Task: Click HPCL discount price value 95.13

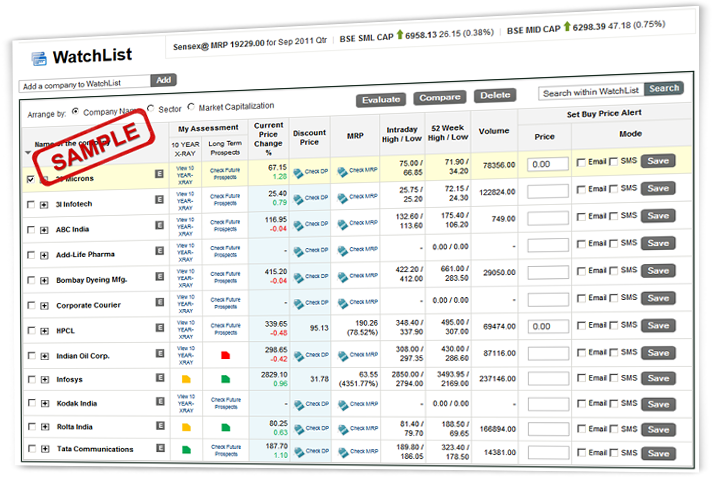Action: pos(319,328)
